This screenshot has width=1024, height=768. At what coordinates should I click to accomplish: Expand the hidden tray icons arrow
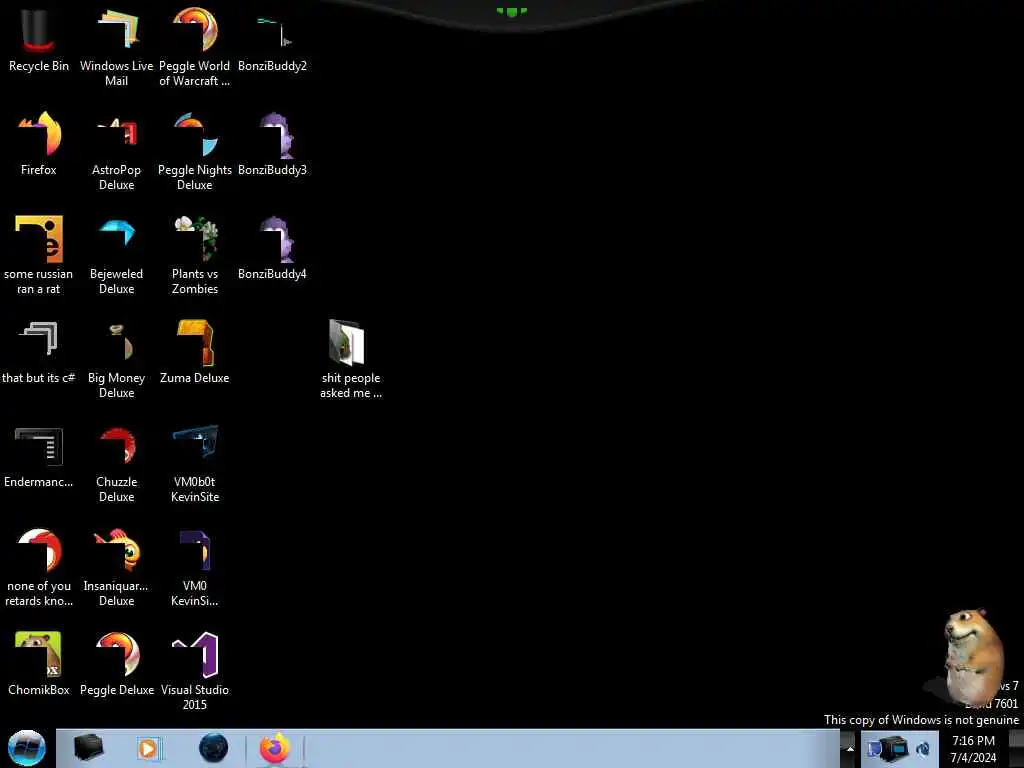(x=849, y=748)
